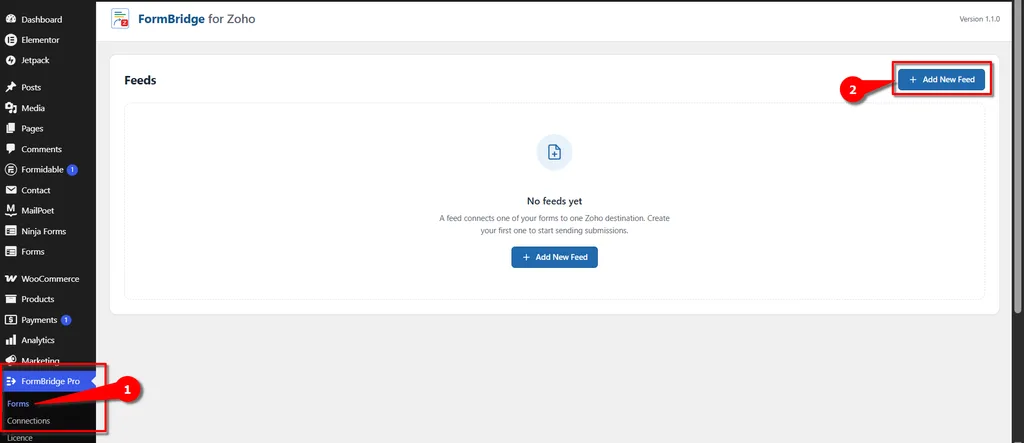Viewport: 1024px width, 443px height.
Task: Open the Licence submenu item
Action: [x=20, y=438]
